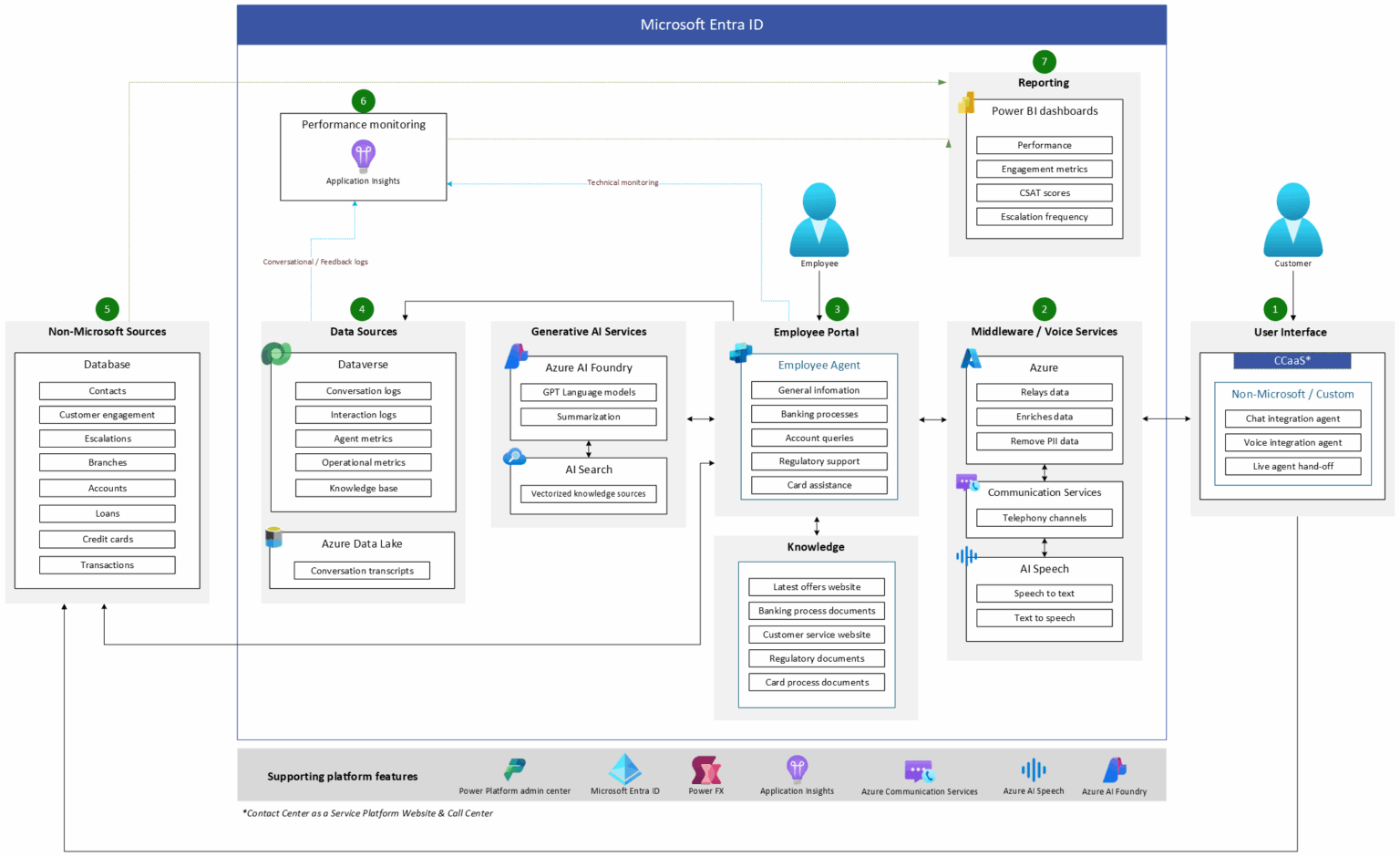Open the Dataverse icon in Data Sources
The image size is (1400, 857).
tap(275, 353)
